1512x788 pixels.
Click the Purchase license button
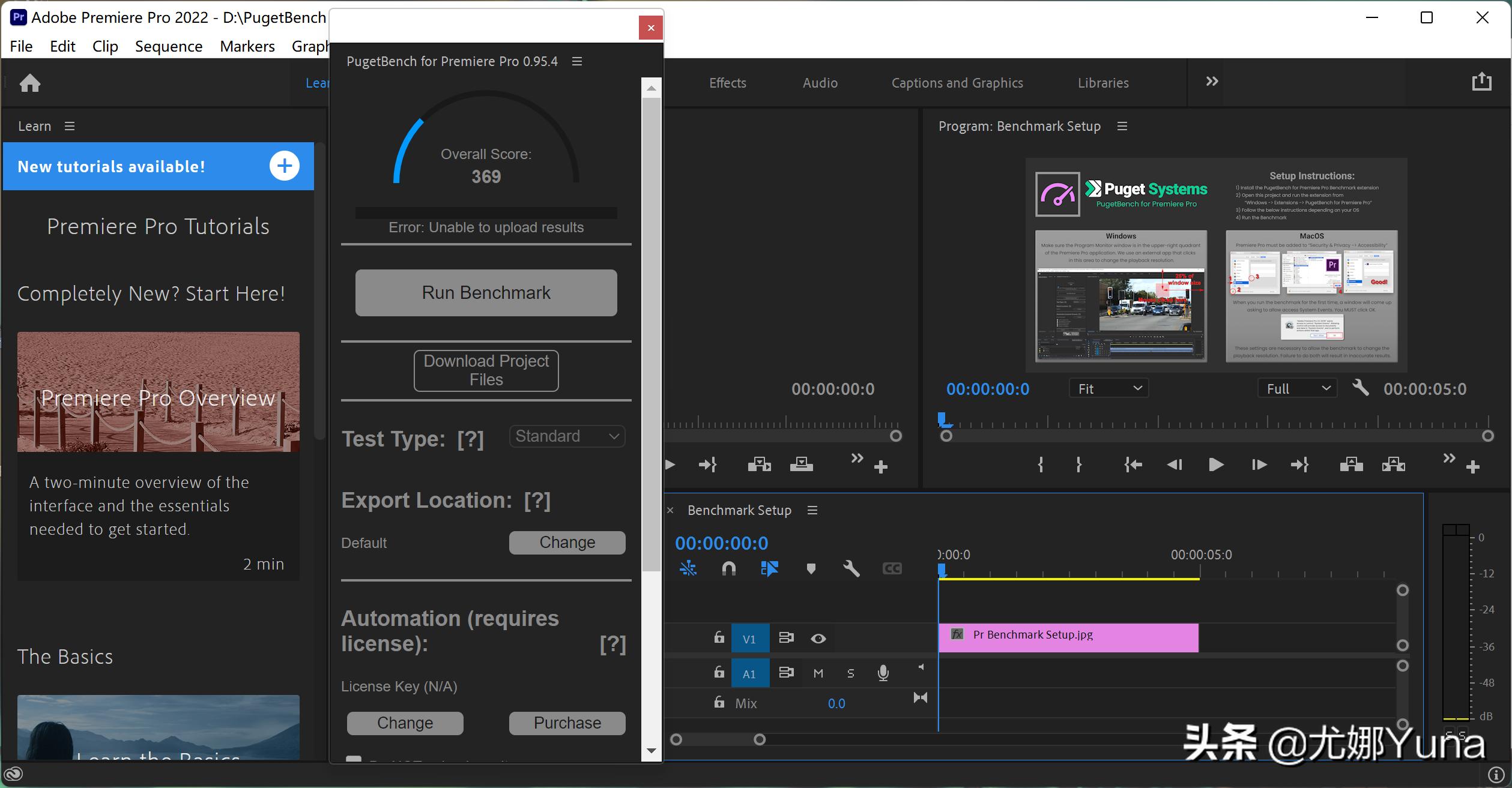point(567,723)
